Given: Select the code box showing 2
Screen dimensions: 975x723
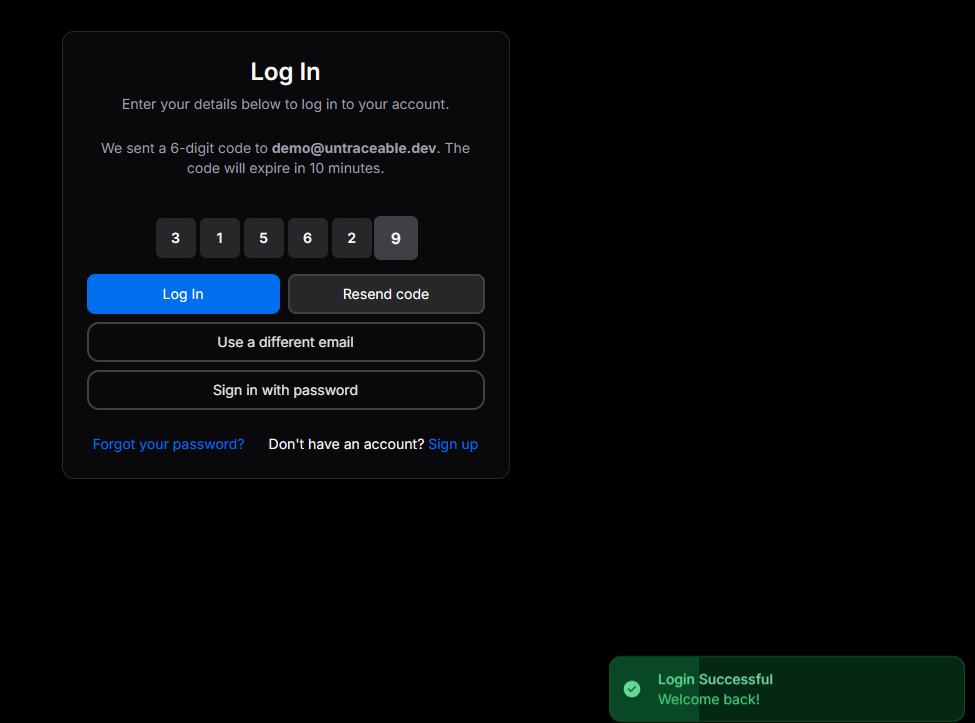Looking at the screenshot, I should pyautogui.click(x=352, y=238).
